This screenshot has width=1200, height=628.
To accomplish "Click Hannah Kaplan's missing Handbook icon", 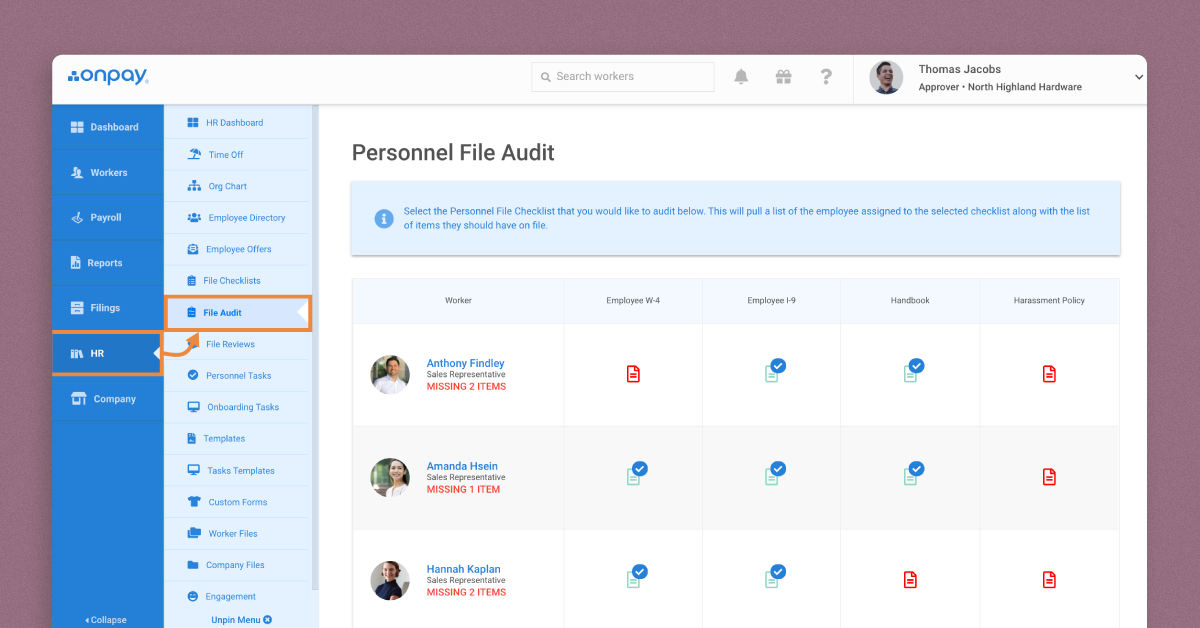I will pyautogui.click(x=910, y=579).
